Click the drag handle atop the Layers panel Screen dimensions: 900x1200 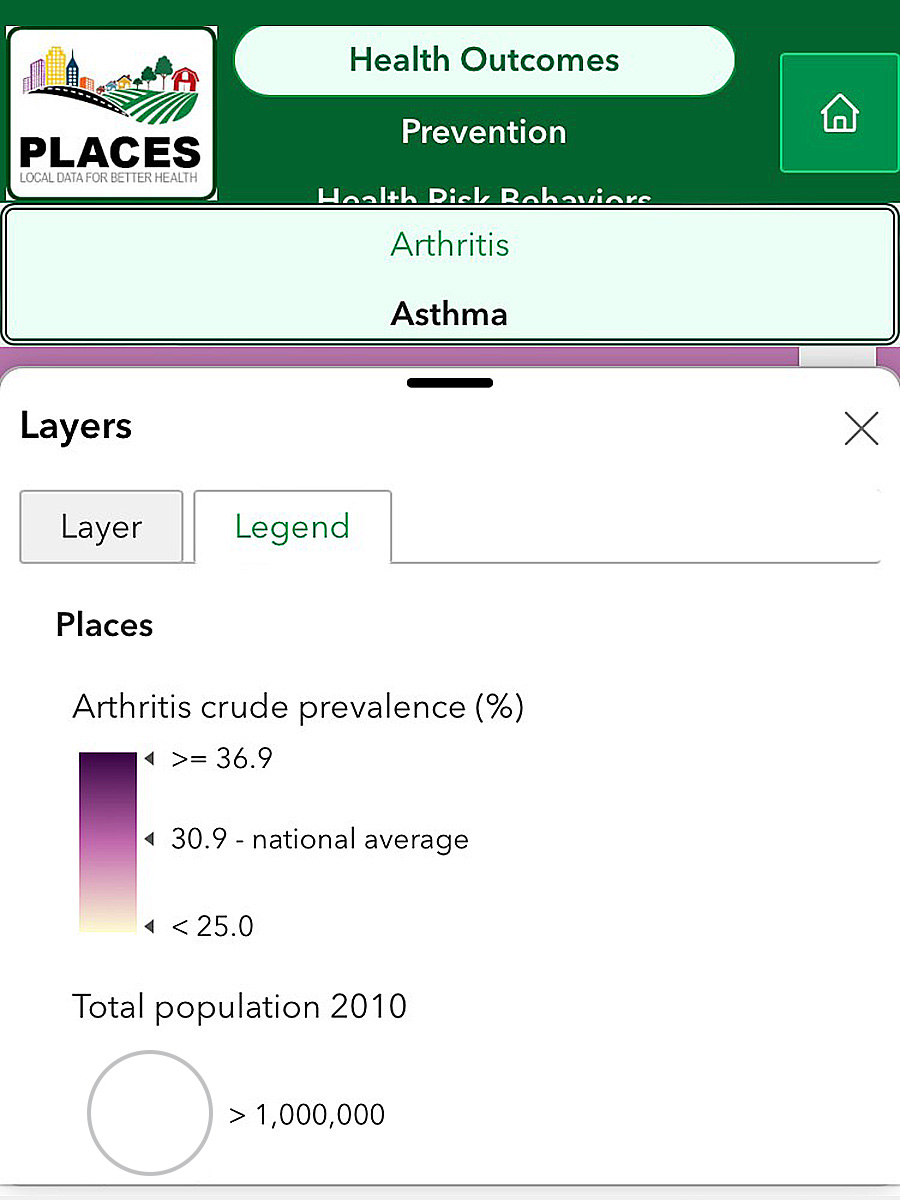click(450, 382)
